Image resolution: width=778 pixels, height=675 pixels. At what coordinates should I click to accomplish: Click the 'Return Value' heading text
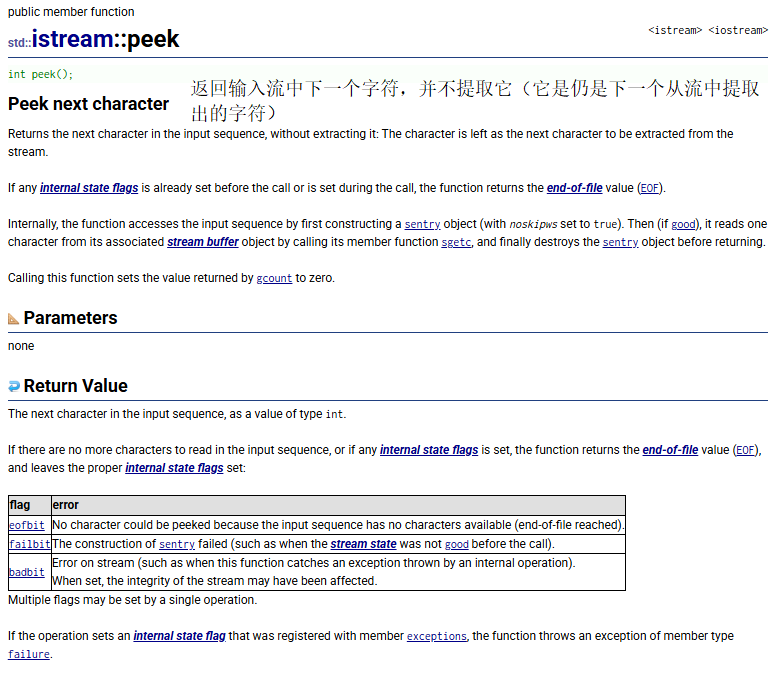coord(75,386)
